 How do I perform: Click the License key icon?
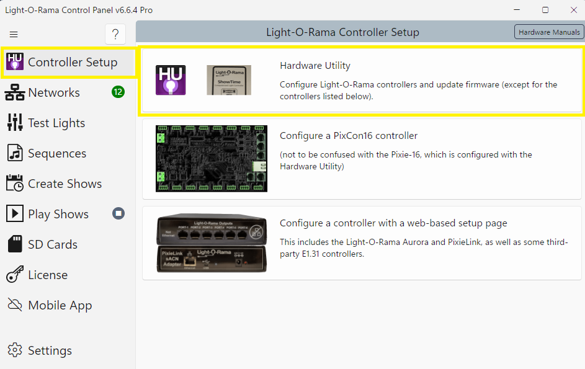point(15,275)
